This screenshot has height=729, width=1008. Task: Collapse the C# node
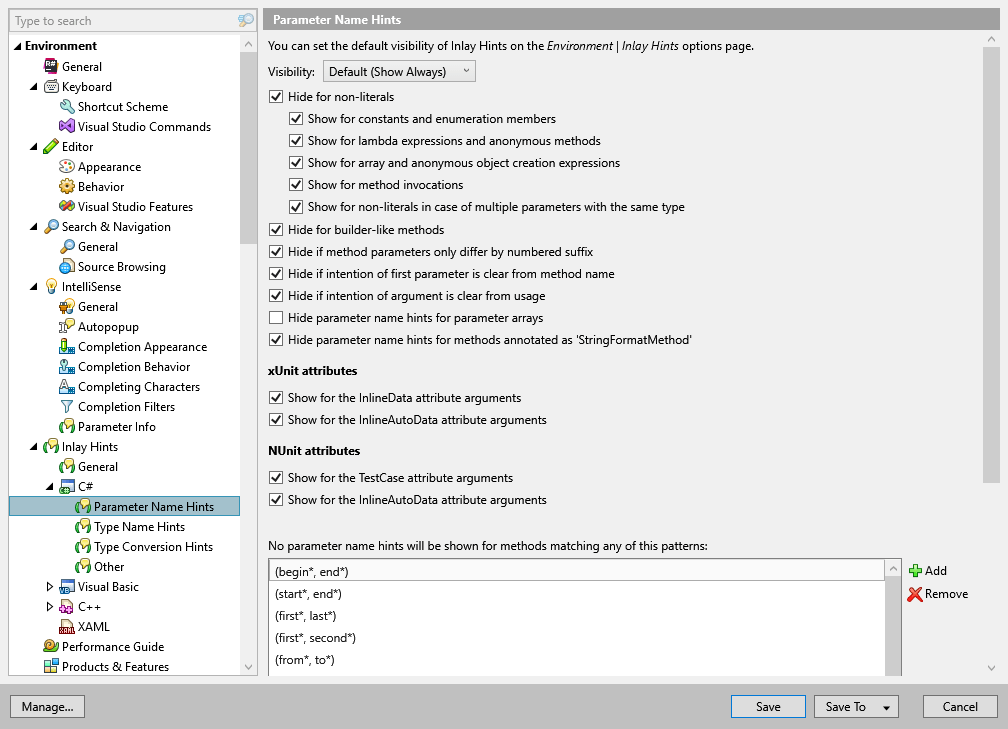[50, 487]
